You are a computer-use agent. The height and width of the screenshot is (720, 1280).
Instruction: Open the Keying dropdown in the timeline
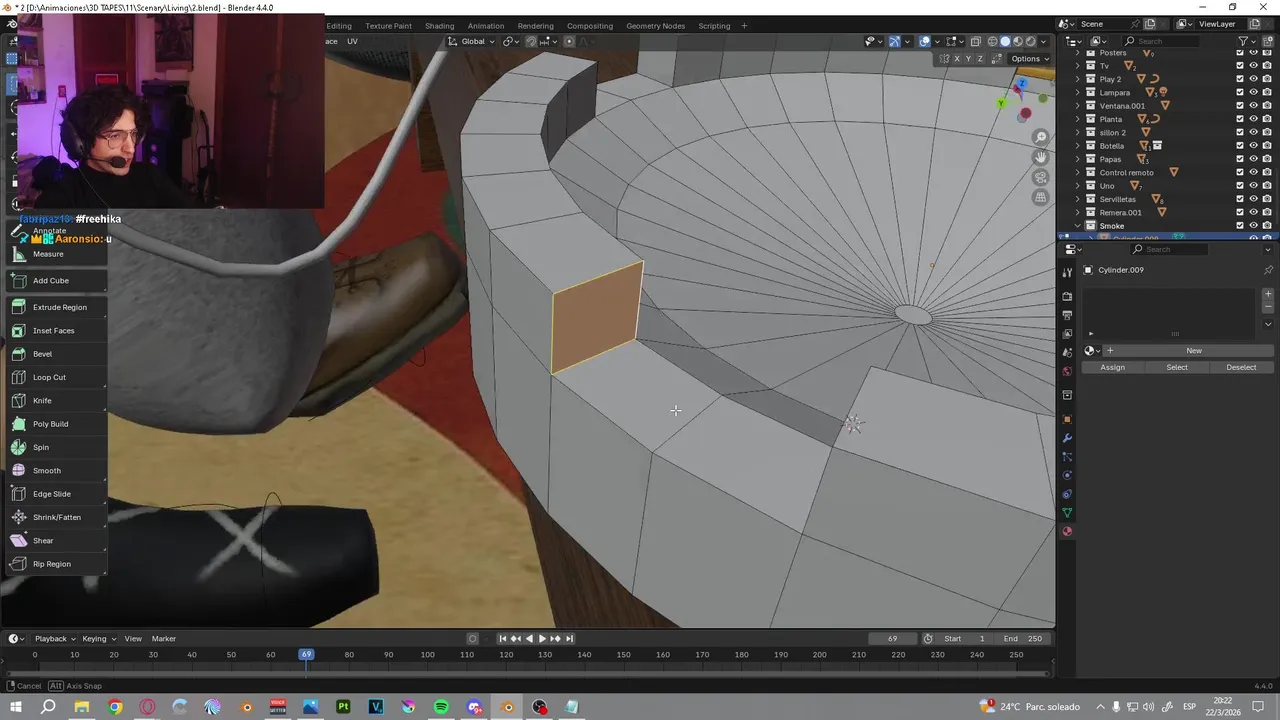coord(99,638)
